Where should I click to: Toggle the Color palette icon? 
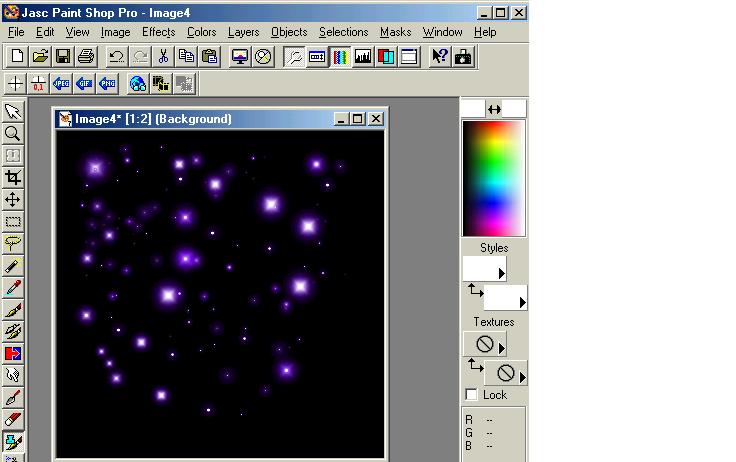point(340,57)
